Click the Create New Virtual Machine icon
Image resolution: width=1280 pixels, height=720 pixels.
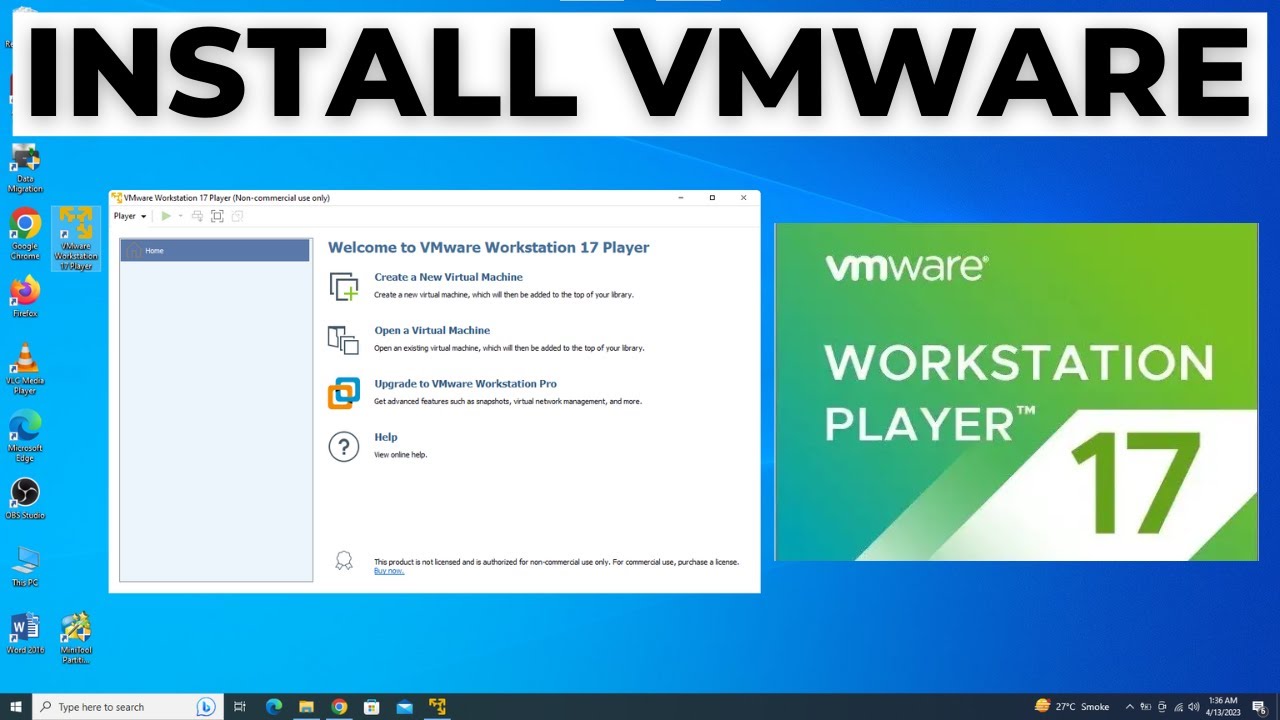click(x=343, y=286)
